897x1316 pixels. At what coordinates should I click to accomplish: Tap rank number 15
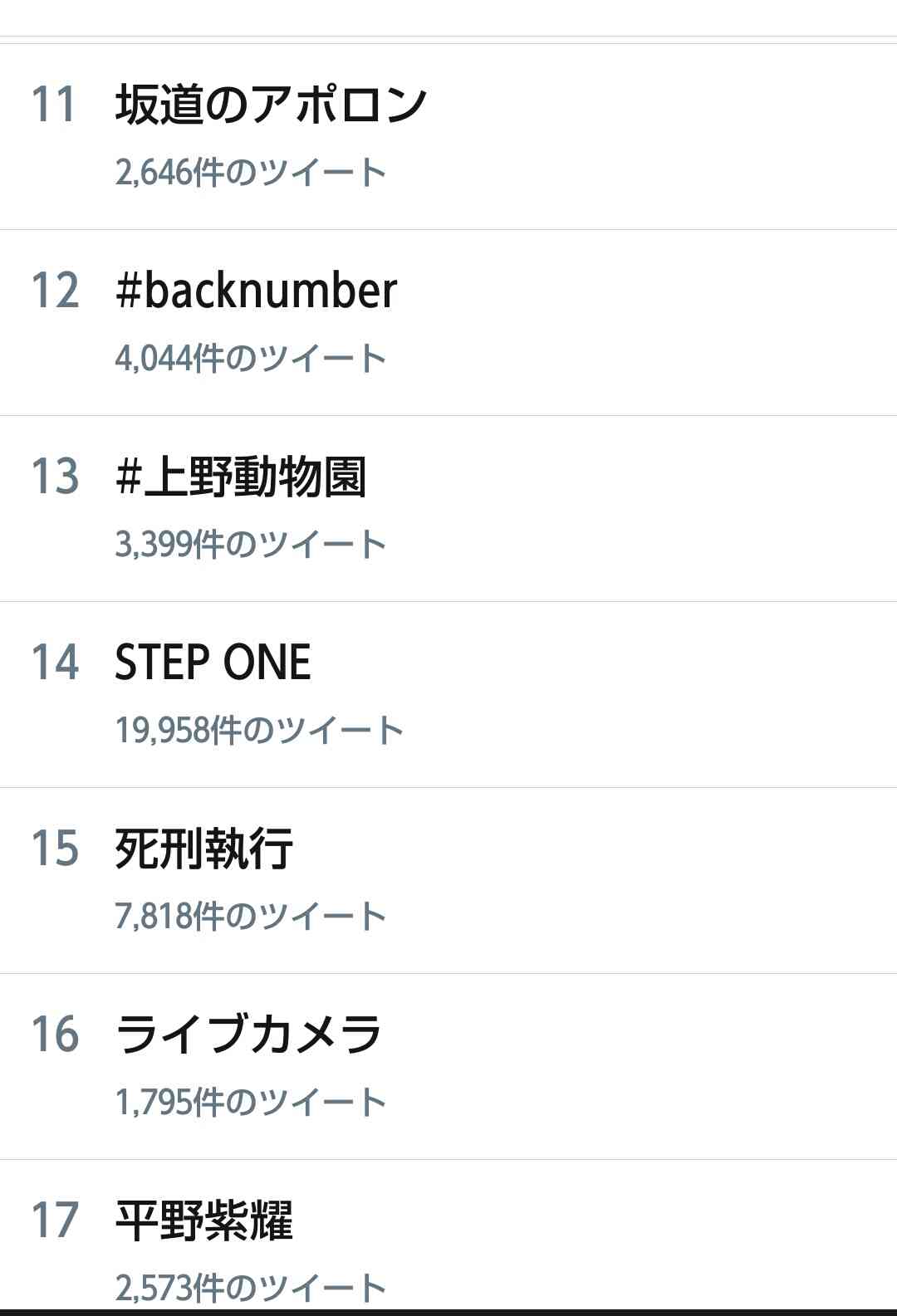click(55, 849)
